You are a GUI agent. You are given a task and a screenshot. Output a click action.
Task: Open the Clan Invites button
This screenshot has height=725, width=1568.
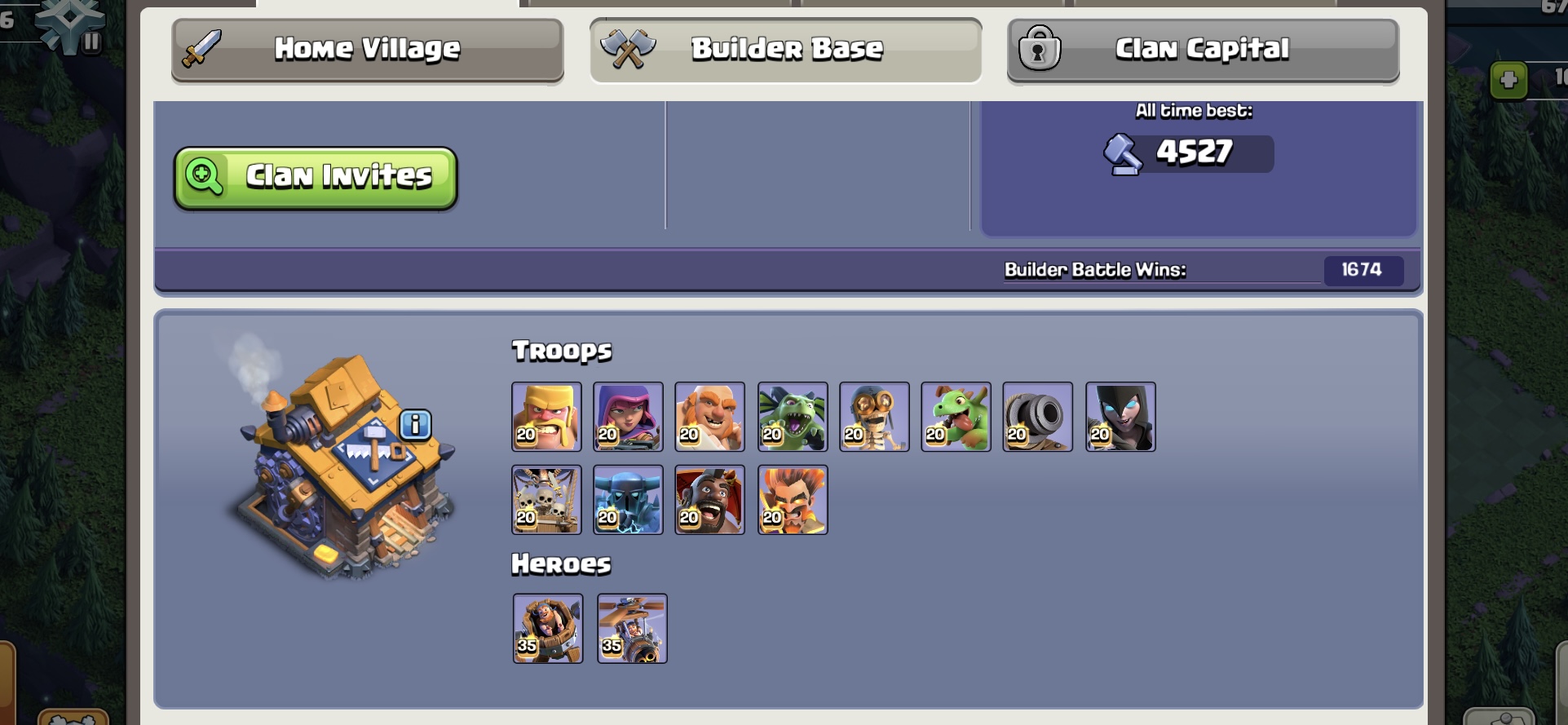(315, 178)
